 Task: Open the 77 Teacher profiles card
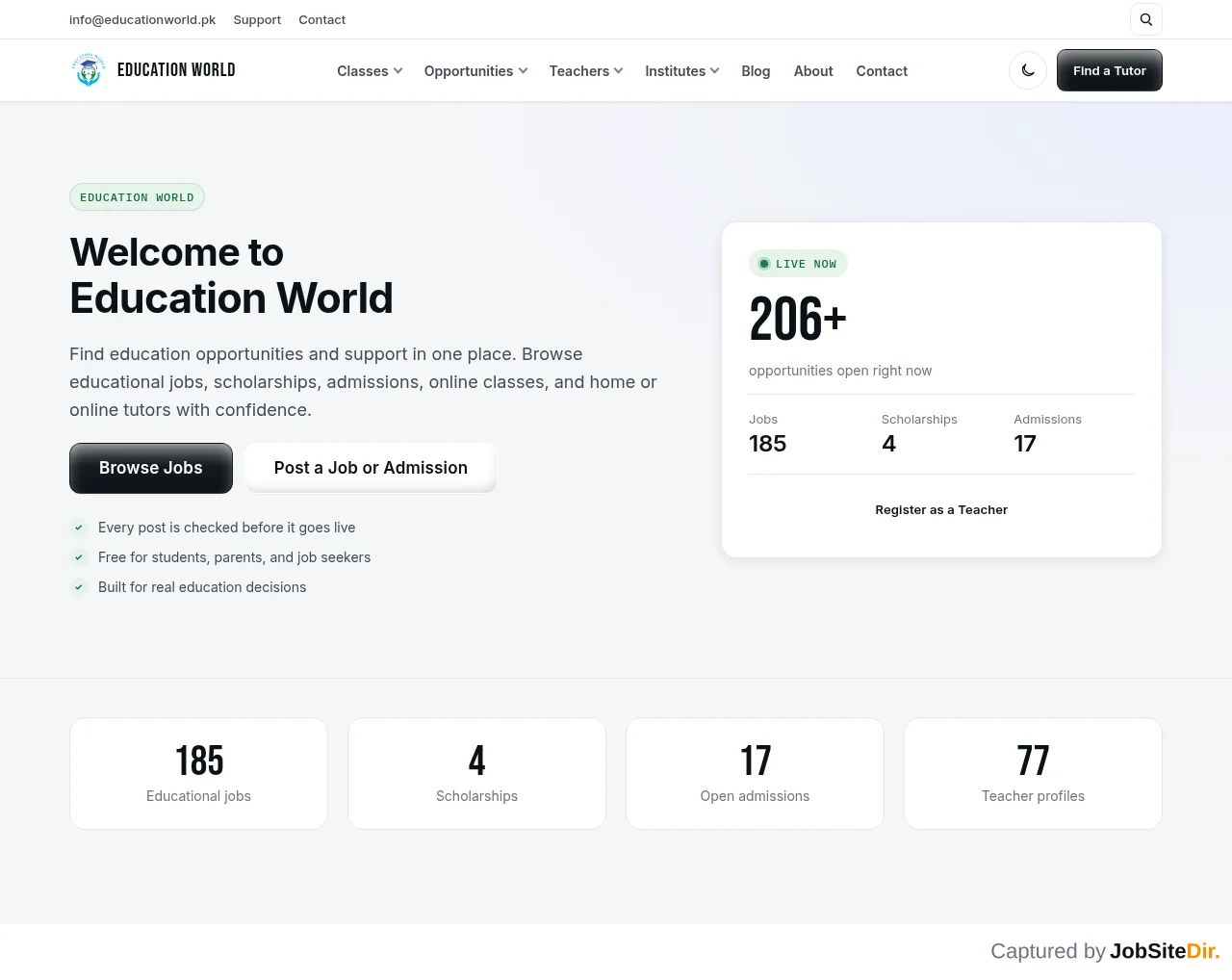click(x=1033, y=773)
